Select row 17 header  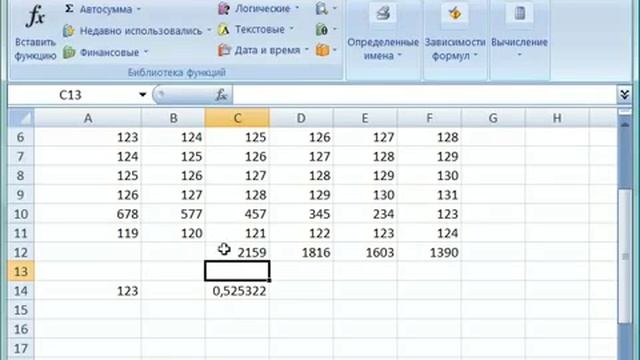(21, 348)
